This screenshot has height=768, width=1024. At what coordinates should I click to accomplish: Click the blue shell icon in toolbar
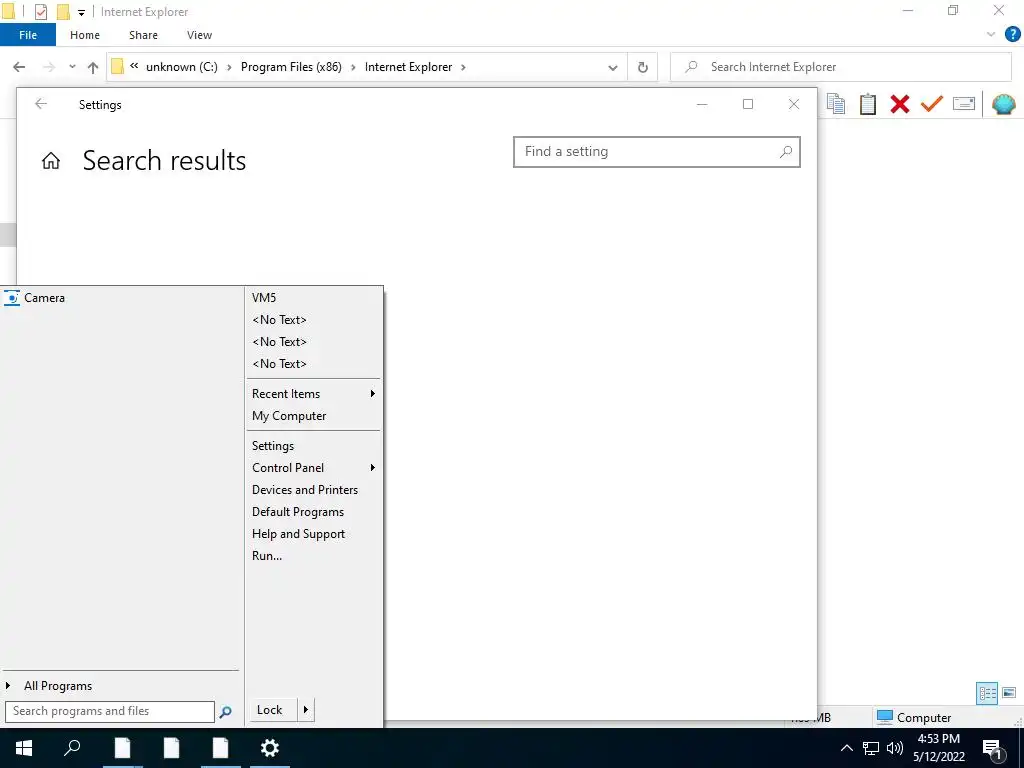pos(1004,104)
